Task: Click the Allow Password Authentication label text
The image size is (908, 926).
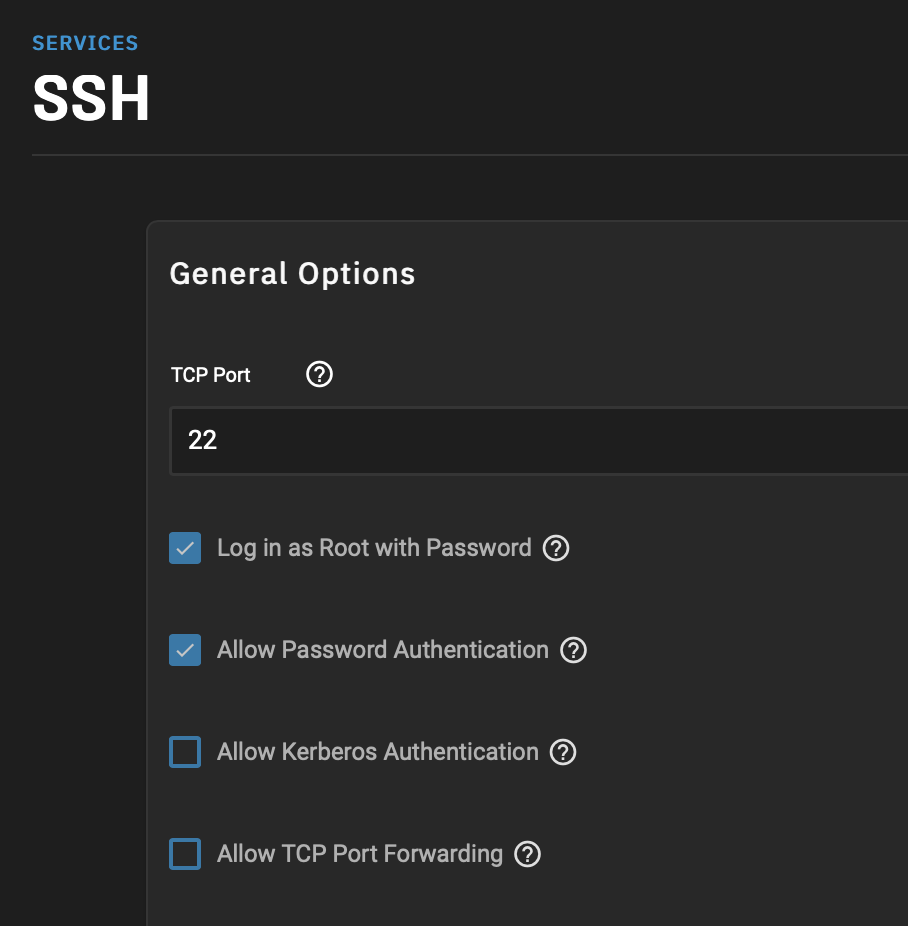Action: (x=383, y=650)
